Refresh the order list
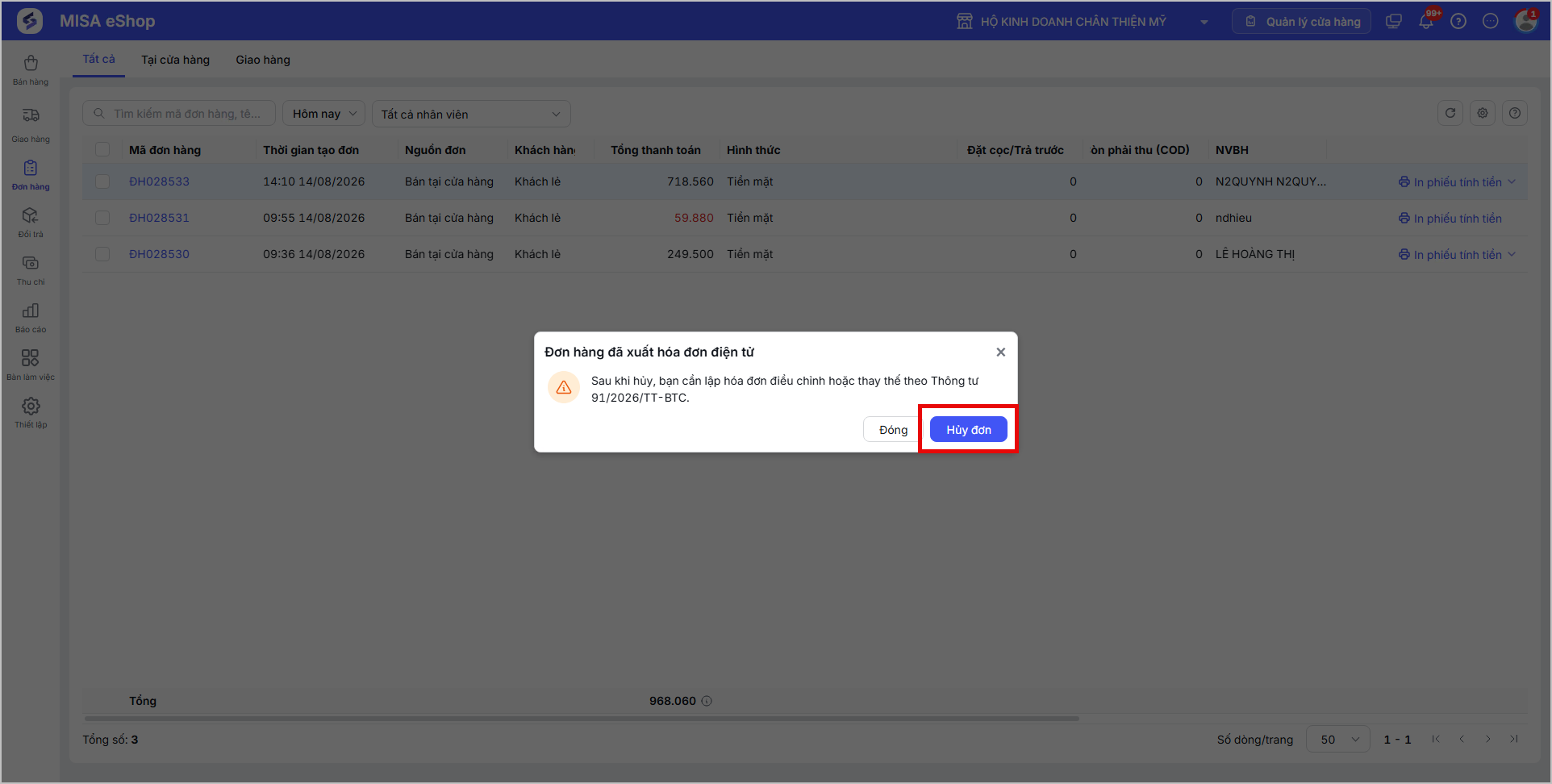1552x784 pixels. (x=1450, y=113)
